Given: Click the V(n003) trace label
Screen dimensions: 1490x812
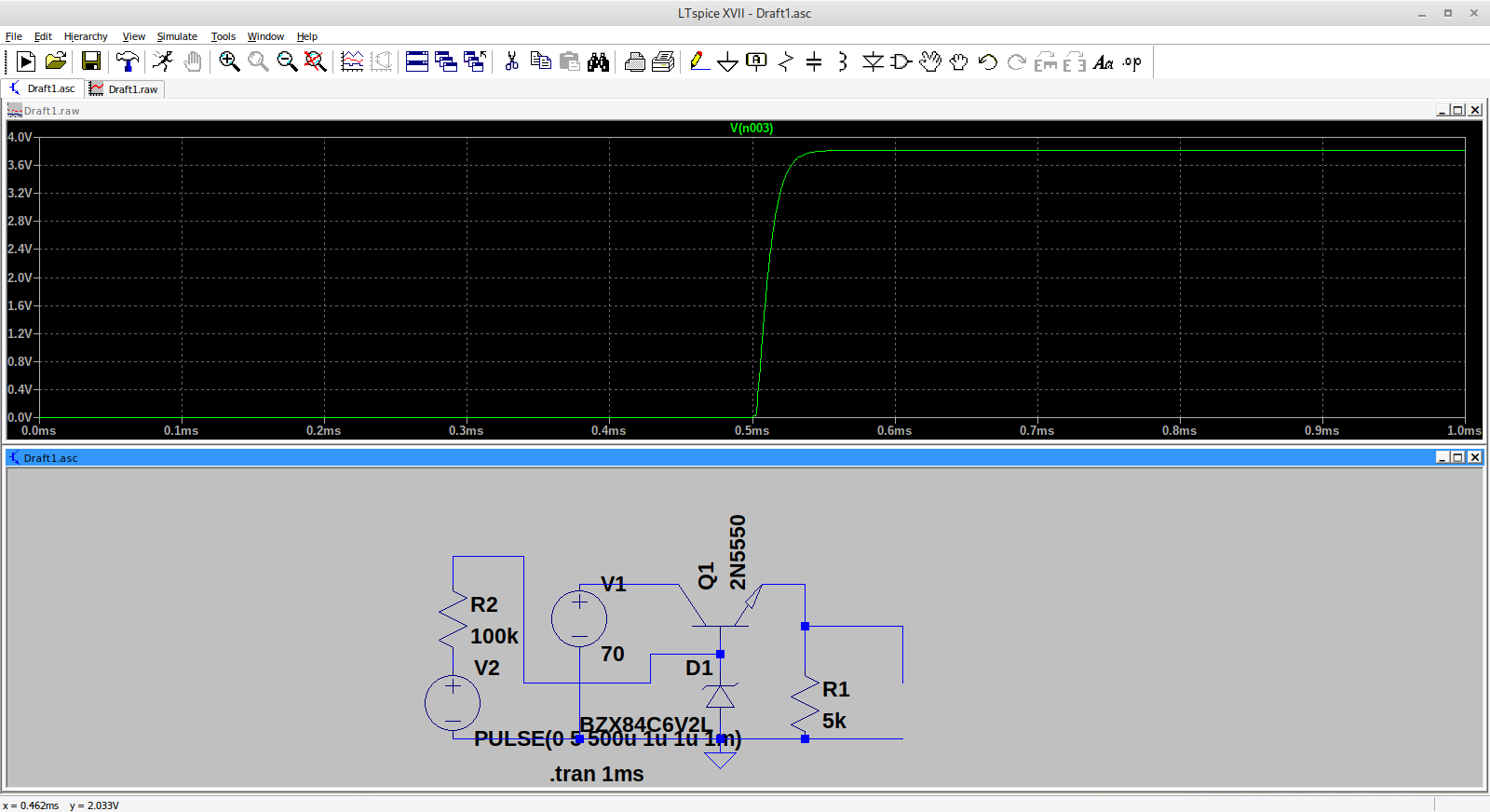Looking at the screenshot, I should (x=751, y=129).
